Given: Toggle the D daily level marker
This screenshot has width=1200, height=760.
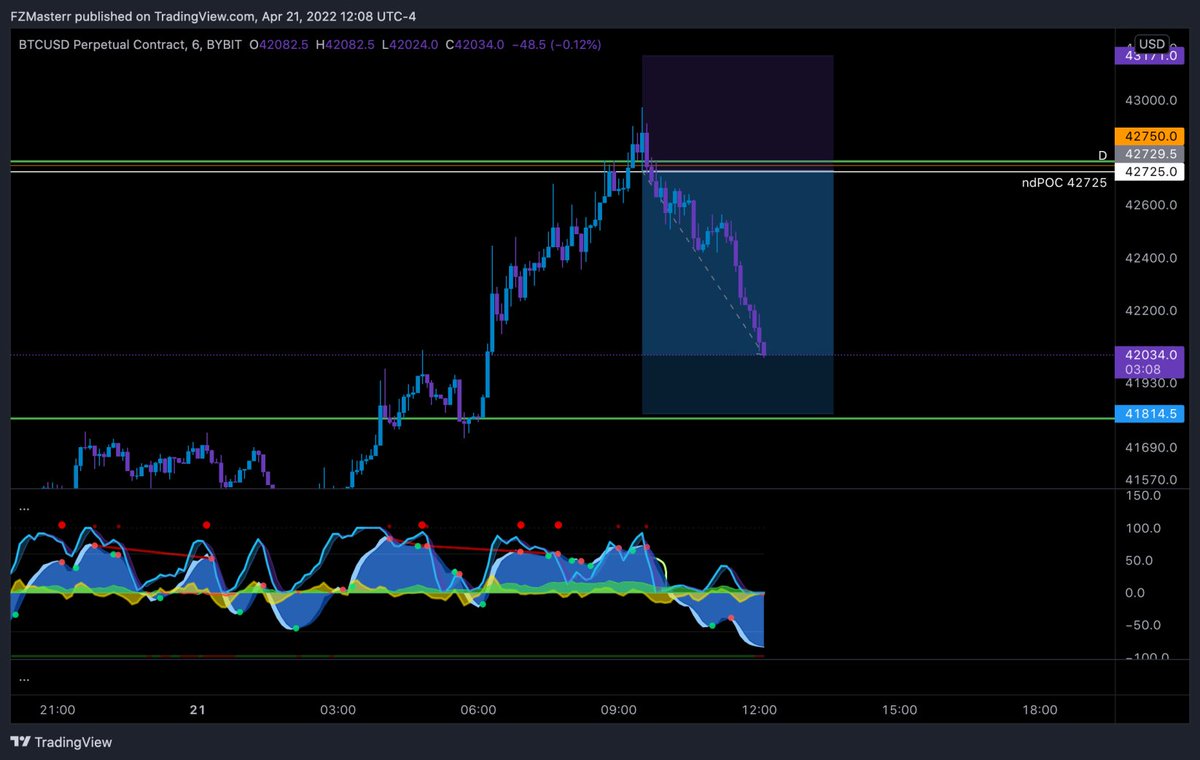Looking at the screenshot, I should (x=1102, y=156).
